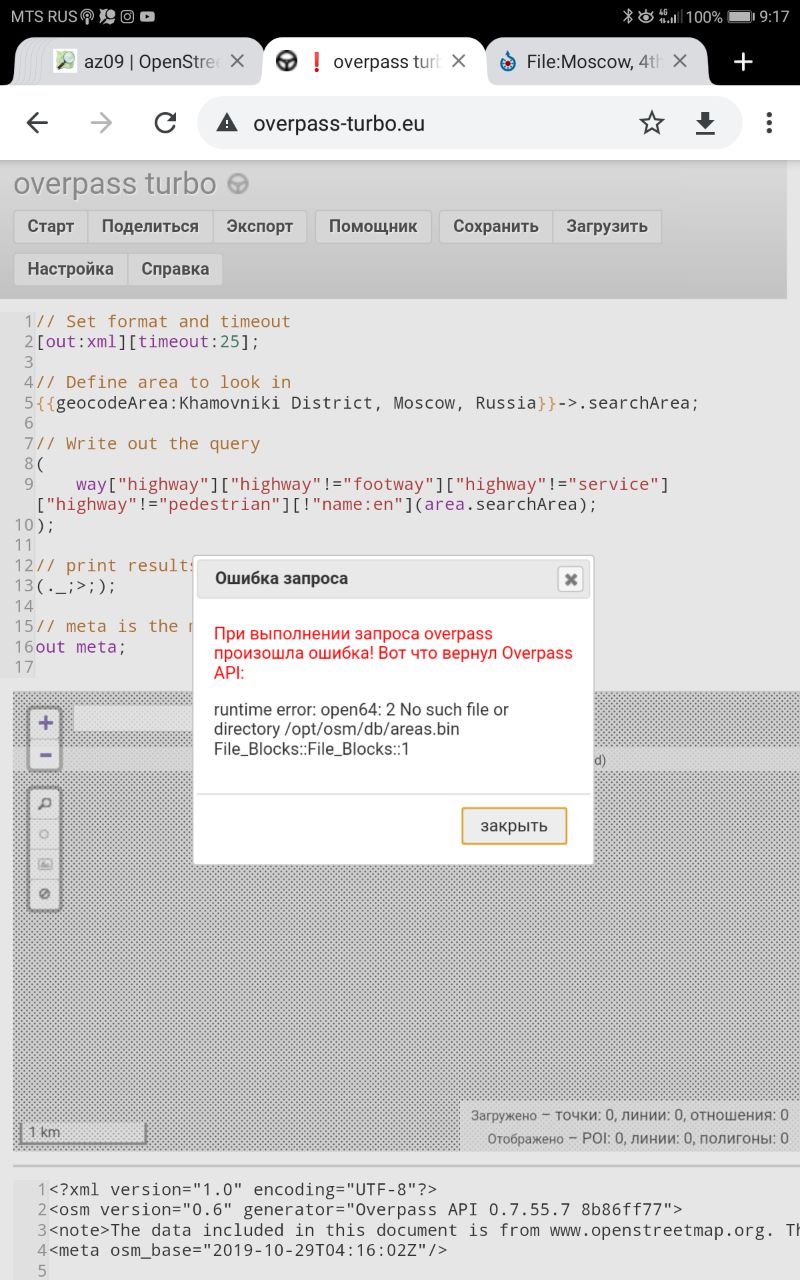
Task: Zoom out the map with minus button
Action: 45,755
